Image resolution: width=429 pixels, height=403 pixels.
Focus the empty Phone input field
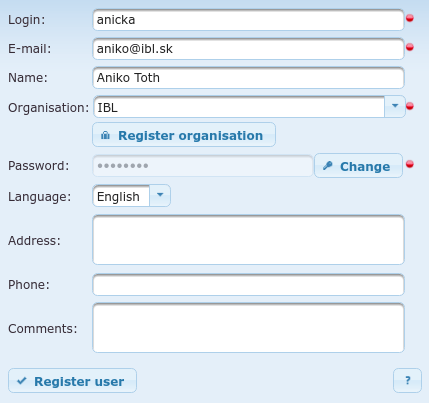point(248,285)
